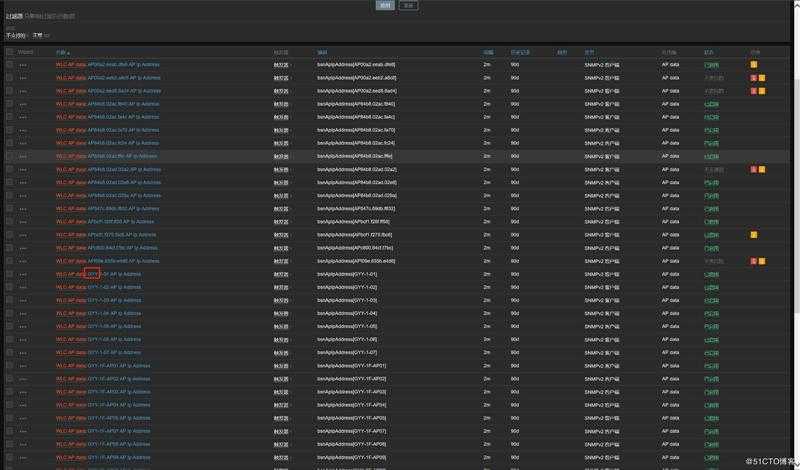Sort the table by the 间隔 column
The height and width of the screenshot is (470, 800).
488,52
